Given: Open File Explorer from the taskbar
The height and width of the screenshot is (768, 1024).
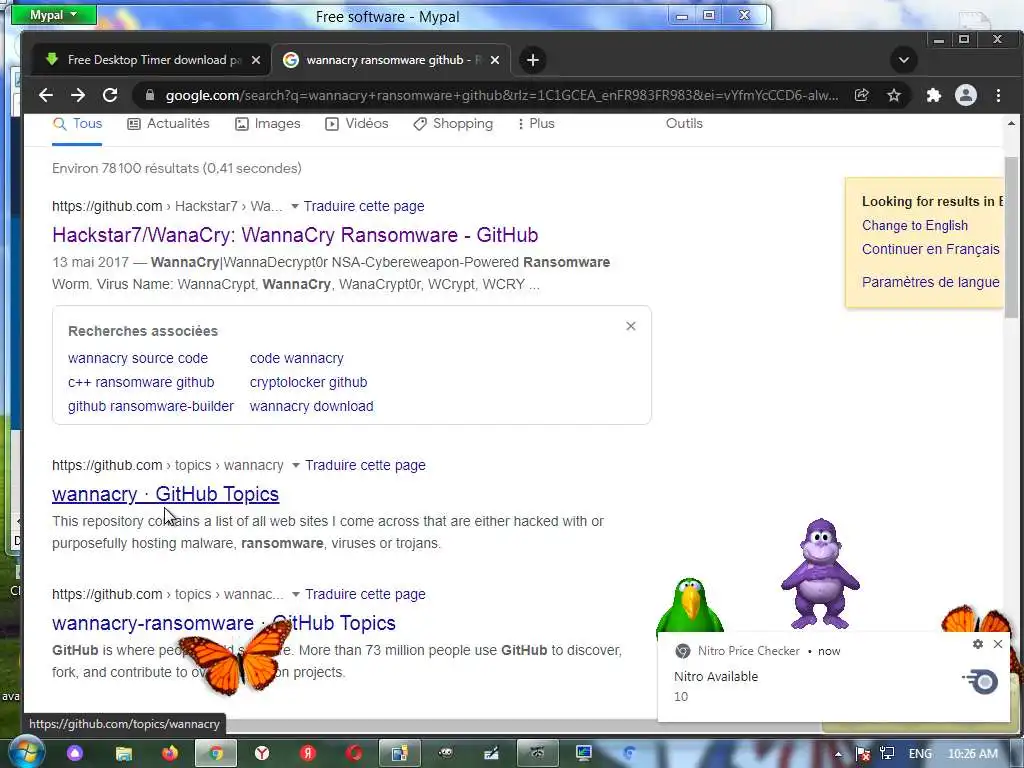Looking at the screenshot, I should tap(123, 754).
